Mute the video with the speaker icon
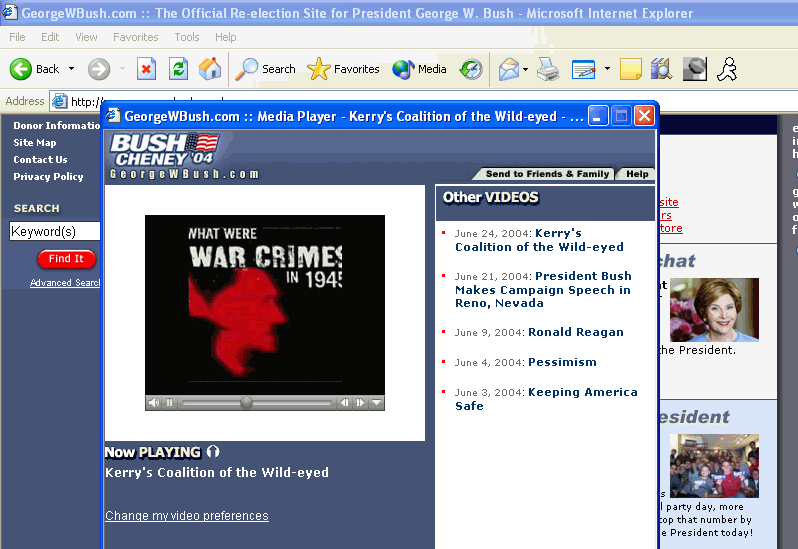 point(153,403)
